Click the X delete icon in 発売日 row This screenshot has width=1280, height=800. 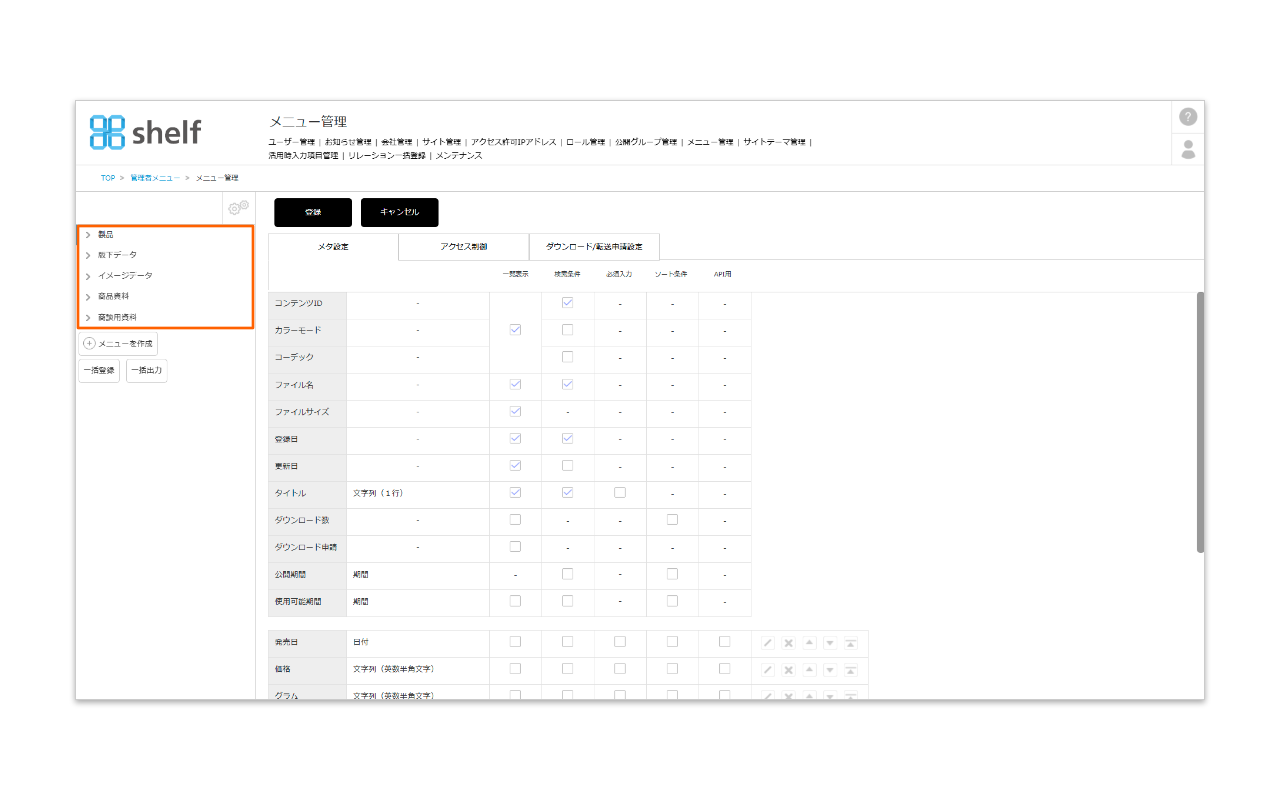tap(788, 643)
